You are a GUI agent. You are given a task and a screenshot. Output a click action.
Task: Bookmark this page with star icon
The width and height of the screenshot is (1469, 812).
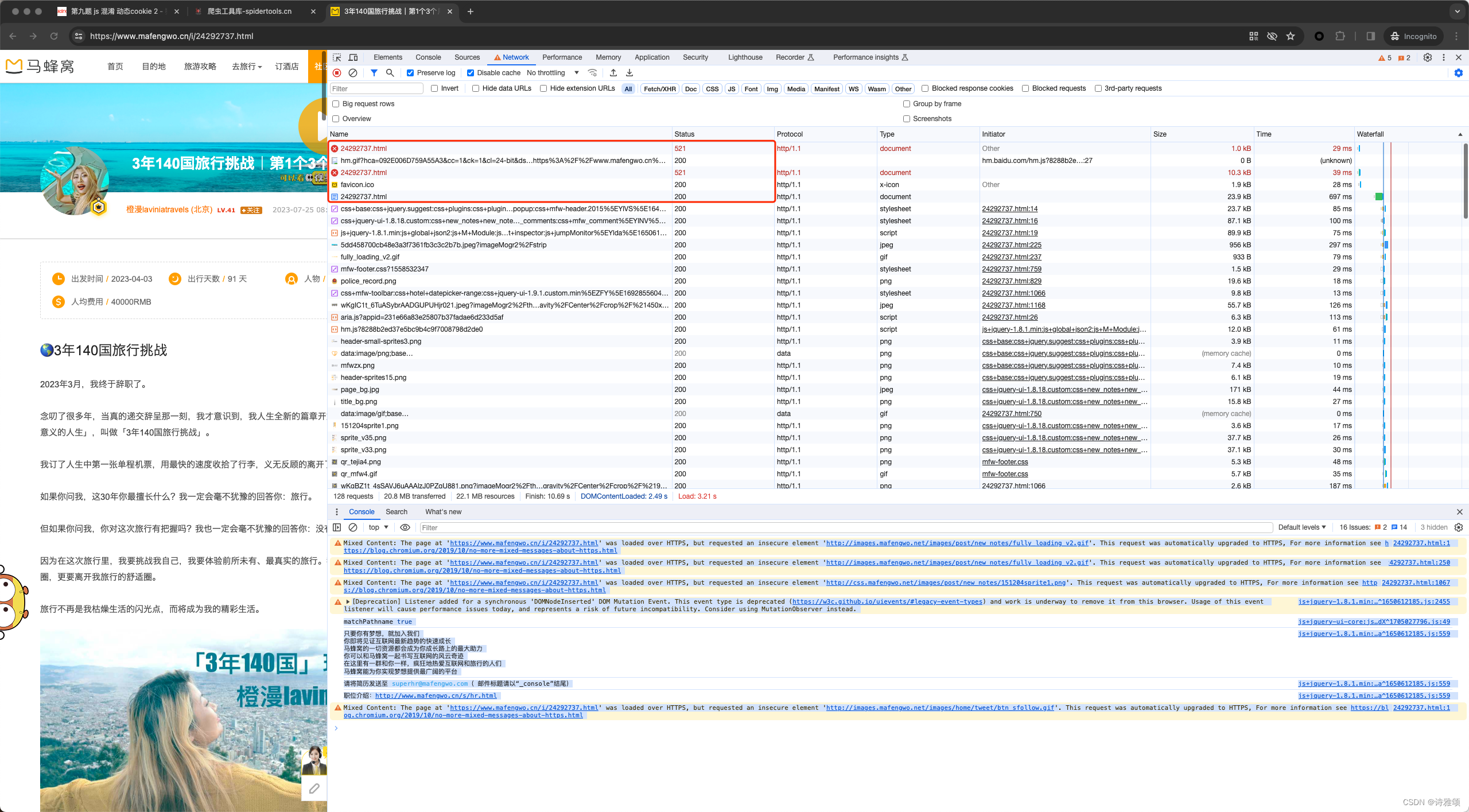1291,36
